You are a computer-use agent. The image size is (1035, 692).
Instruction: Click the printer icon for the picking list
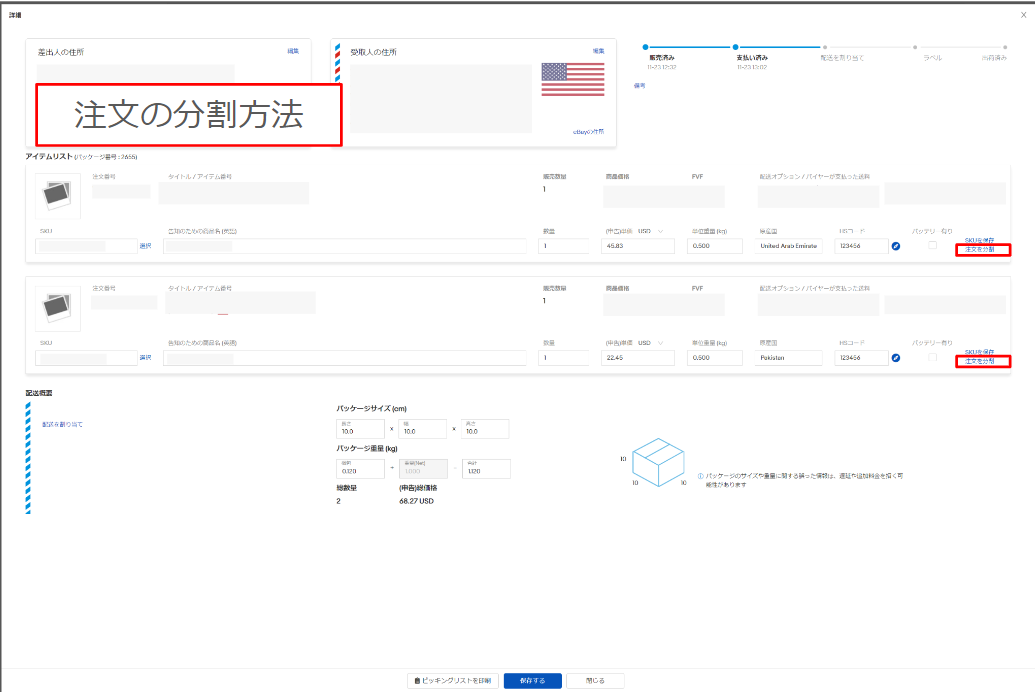418,681
